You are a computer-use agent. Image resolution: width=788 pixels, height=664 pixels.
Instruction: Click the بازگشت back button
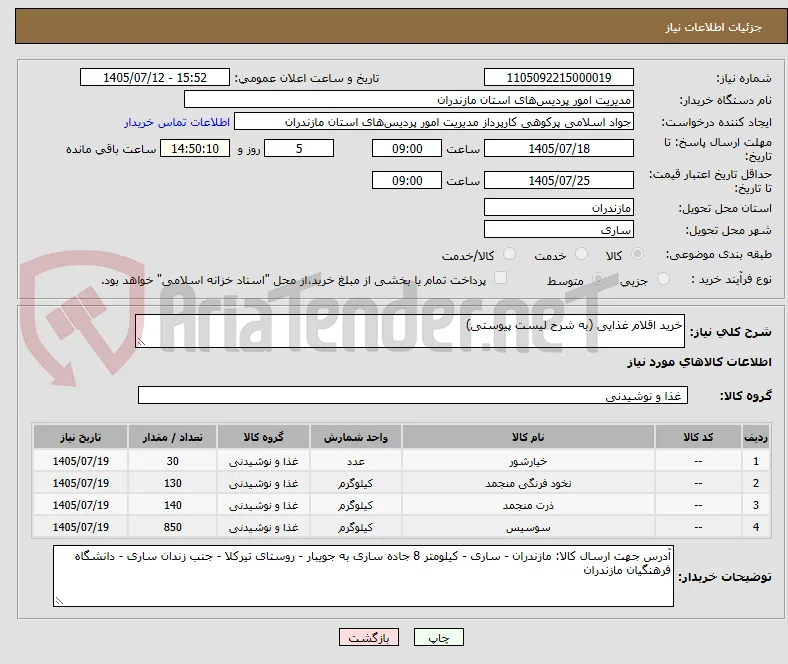[x=369, y=637]
